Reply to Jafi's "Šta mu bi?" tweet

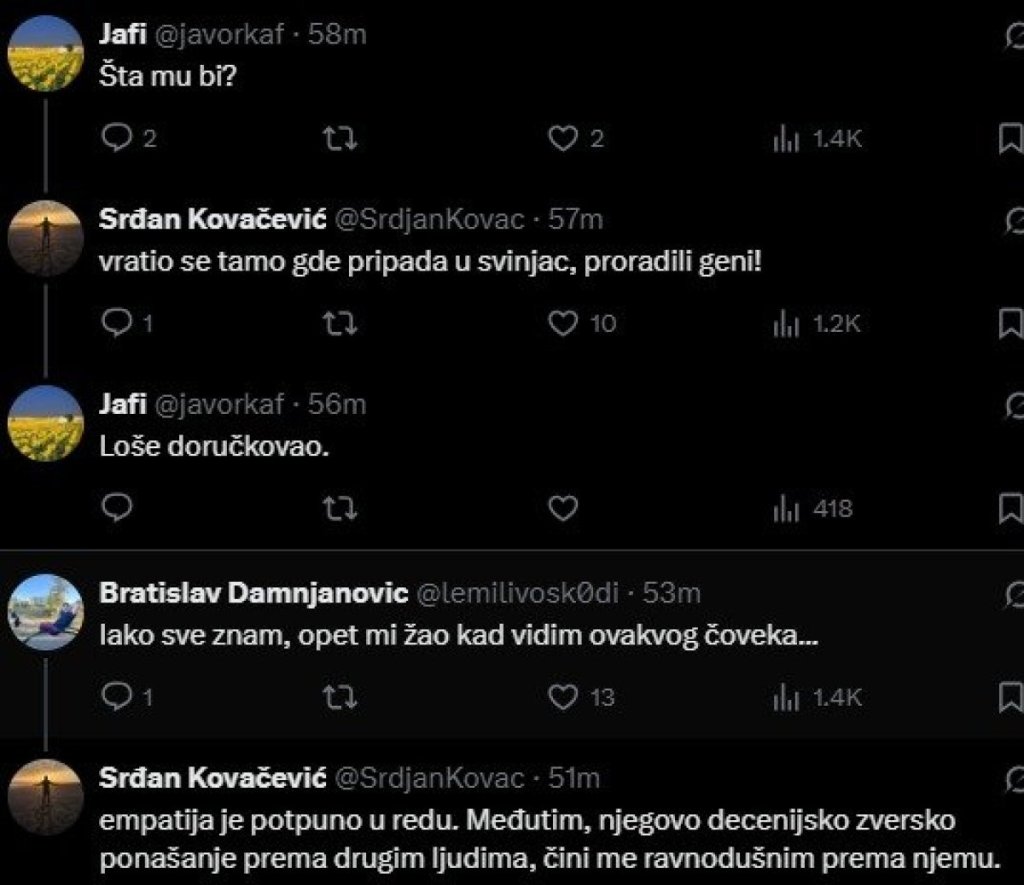118,139
